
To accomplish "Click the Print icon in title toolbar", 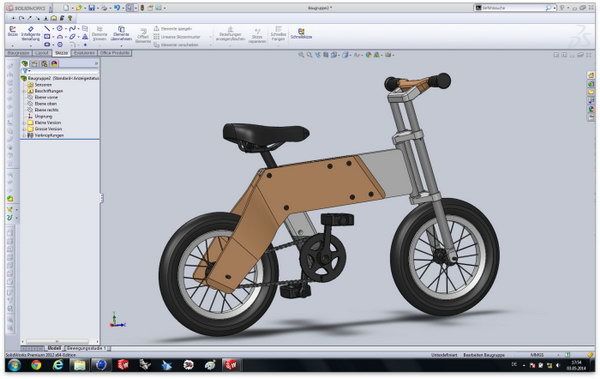I will [x=104, y=8].
